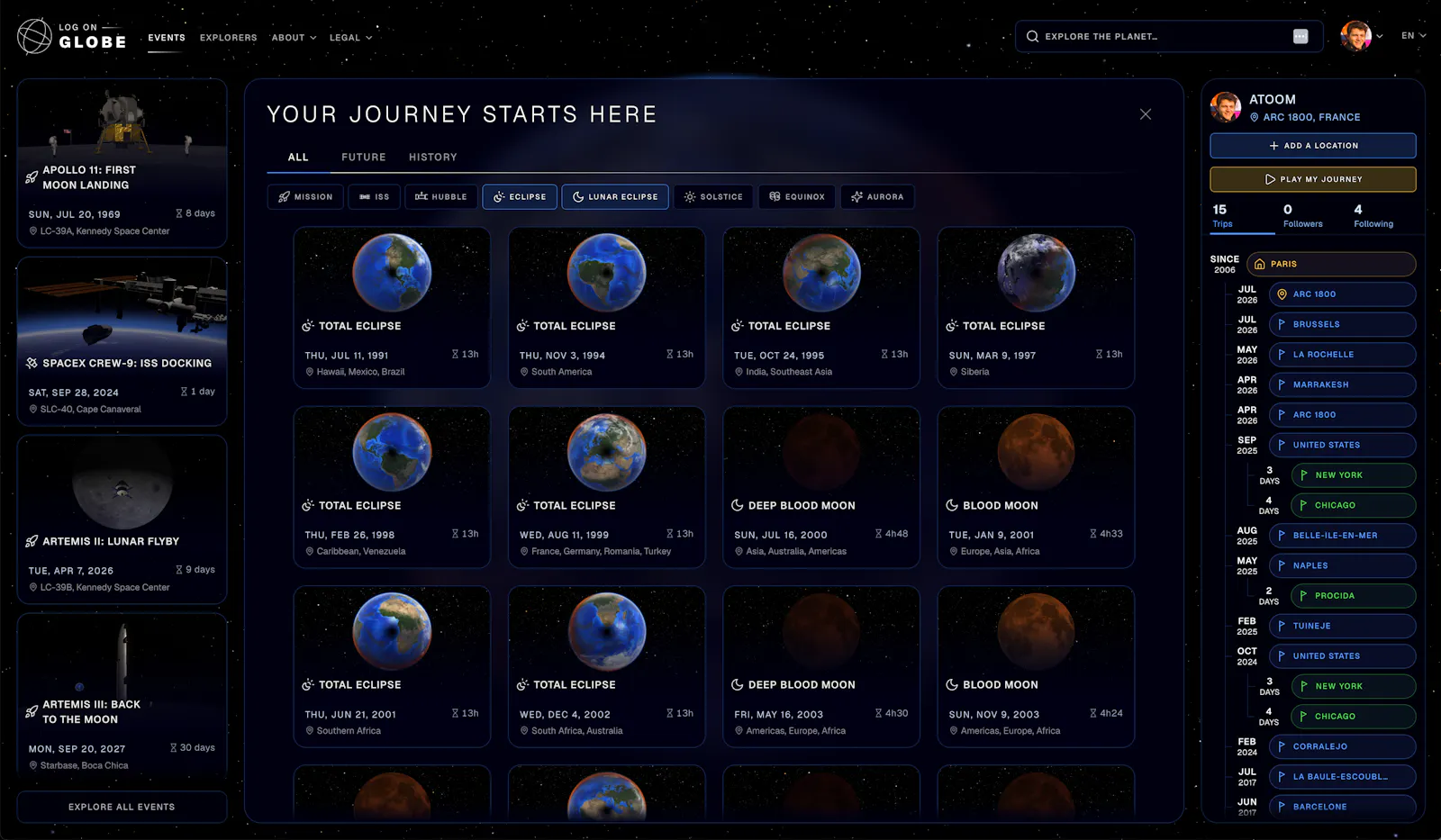The height and width of the screenshot is (840, 1441).
Task: Close the Your Journey panel
Action: (x=1146, y=114)
